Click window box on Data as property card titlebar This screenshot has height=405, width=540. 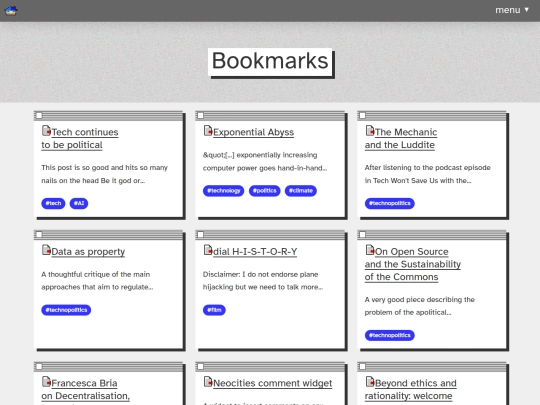point(39,235)
